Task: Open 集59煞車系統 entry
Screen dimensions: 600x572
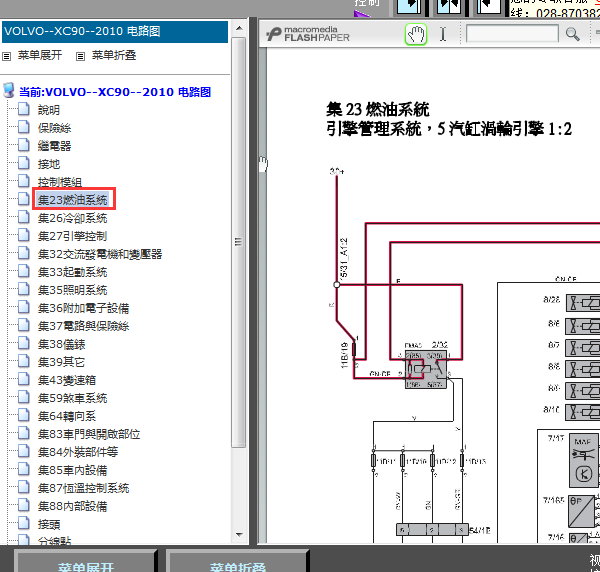Action: [x=72, y=398]
